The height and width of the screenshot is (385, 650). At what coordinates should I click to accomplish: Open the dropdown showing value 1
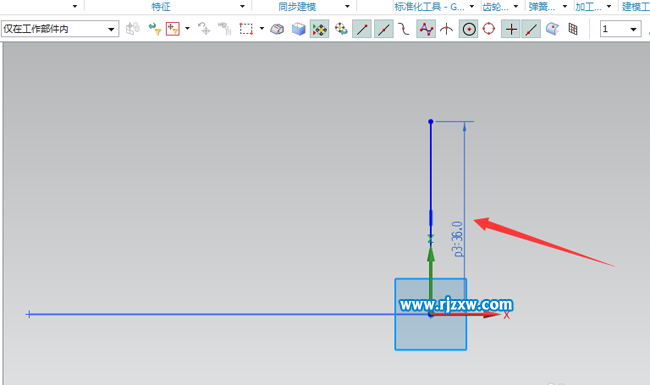click(620, 29)
